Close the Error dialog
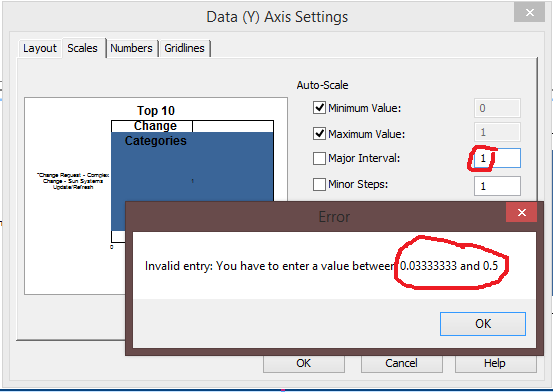This screenshot has width=553, height=392. pos(522,212)
